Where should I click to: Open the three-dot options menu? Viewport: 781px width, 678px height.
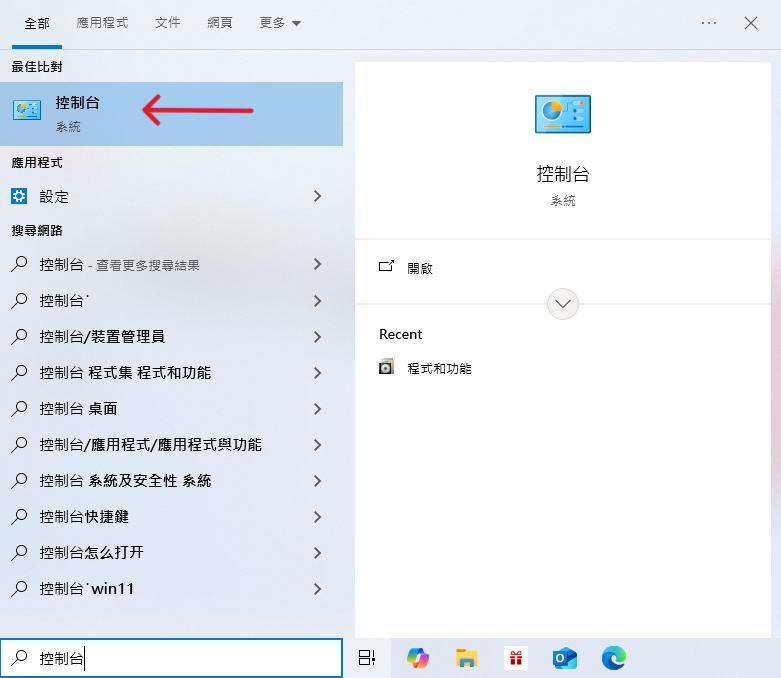(709, 23)
